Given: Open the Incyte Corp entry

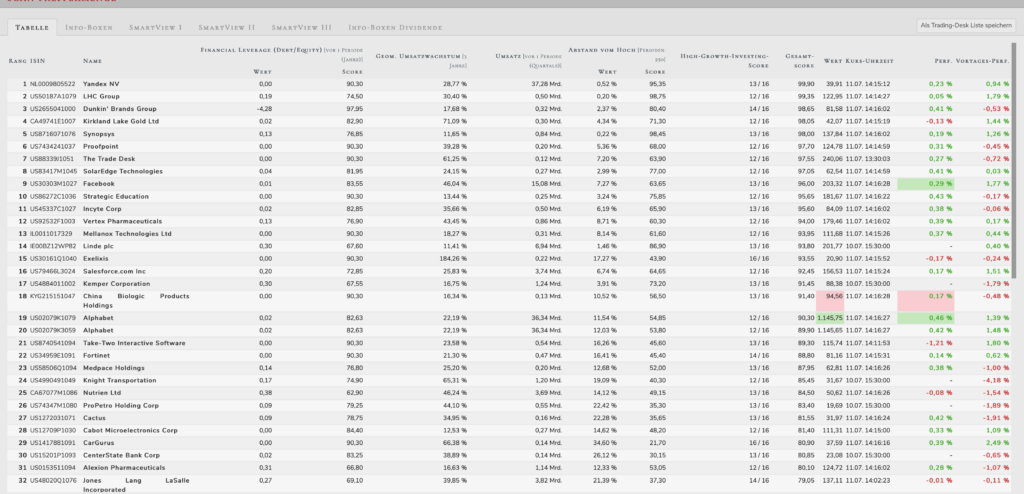Looking at the screenshot, I should click(103, 208).
